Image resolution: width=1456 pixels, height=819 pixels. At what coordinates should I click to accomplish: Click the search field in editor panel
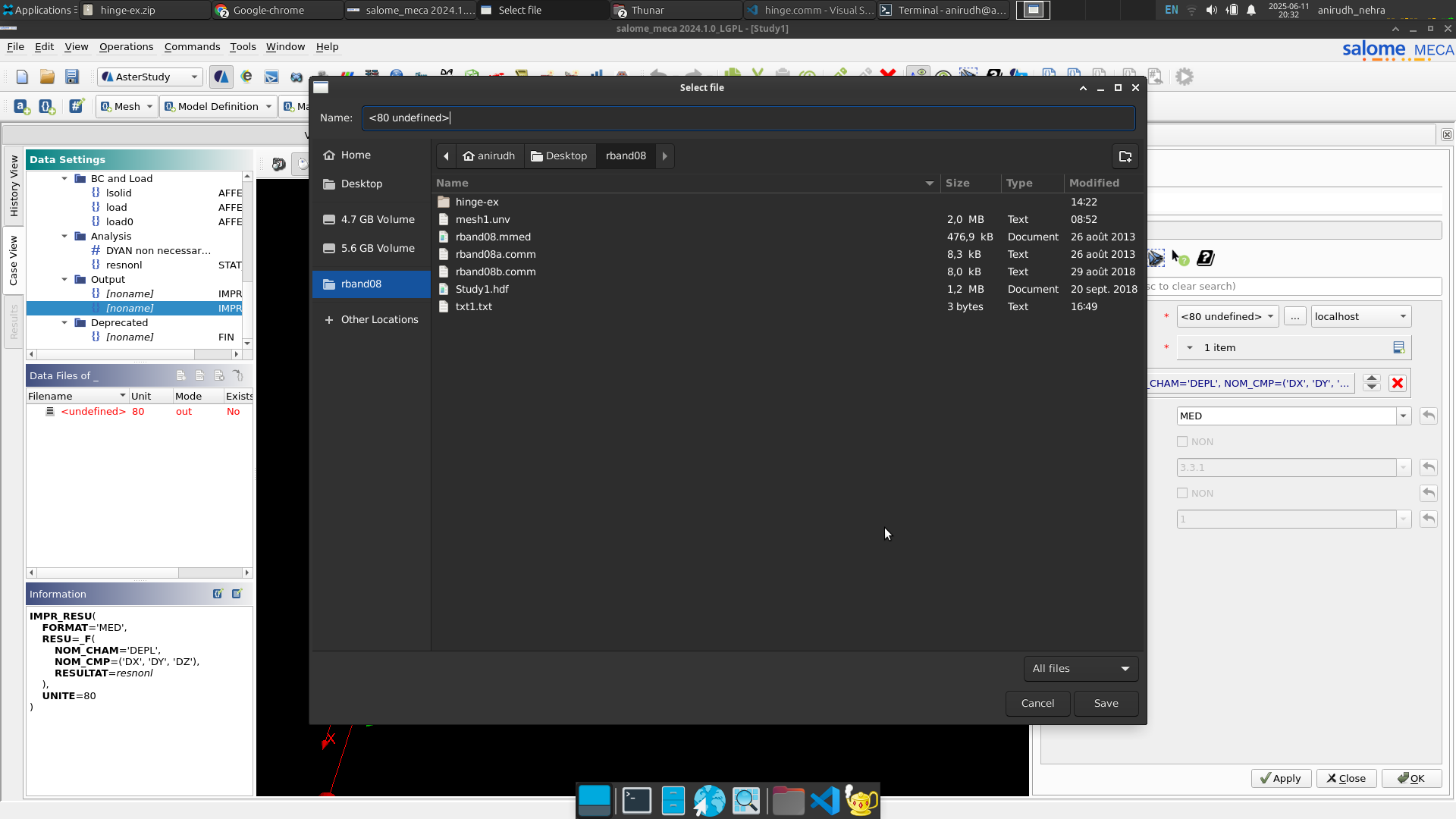tap(1294, 287)
